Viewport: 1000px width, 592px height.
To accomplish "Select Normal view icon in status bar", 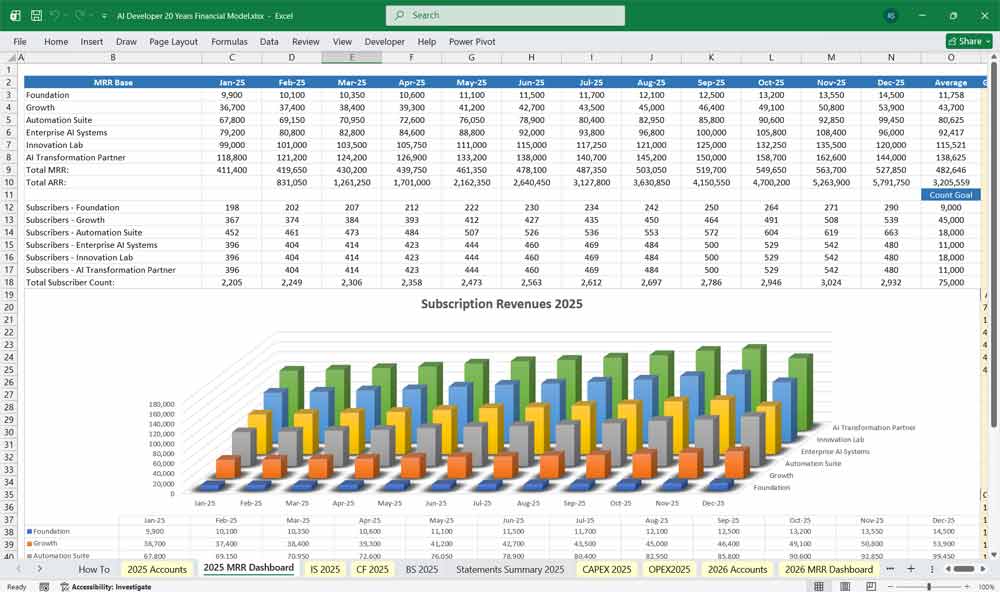I will (x=818, y=585).
